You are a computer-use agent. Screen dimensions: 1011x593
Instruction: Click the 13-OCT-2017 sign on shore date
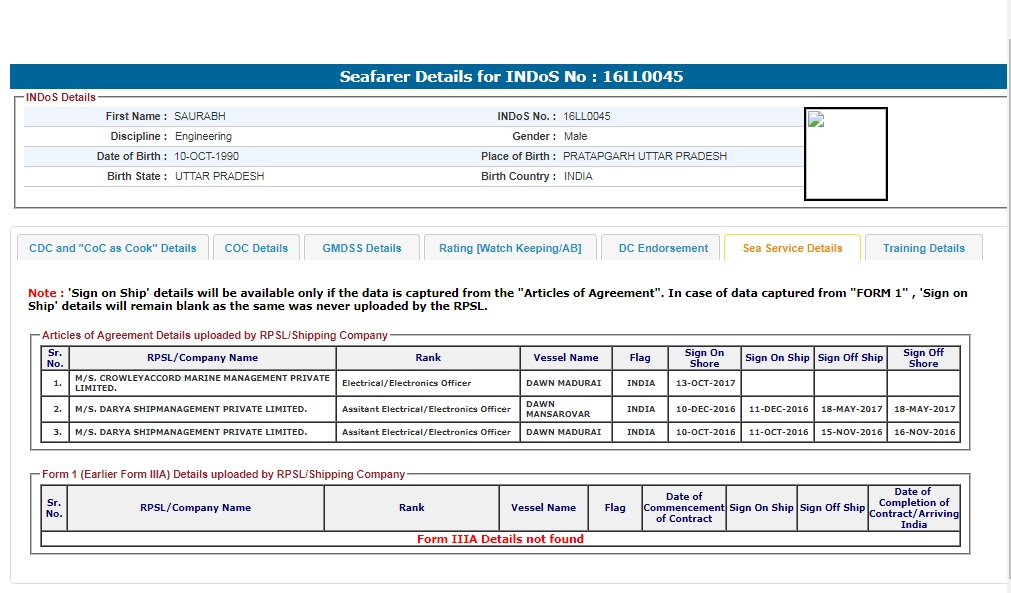(704, 383)
